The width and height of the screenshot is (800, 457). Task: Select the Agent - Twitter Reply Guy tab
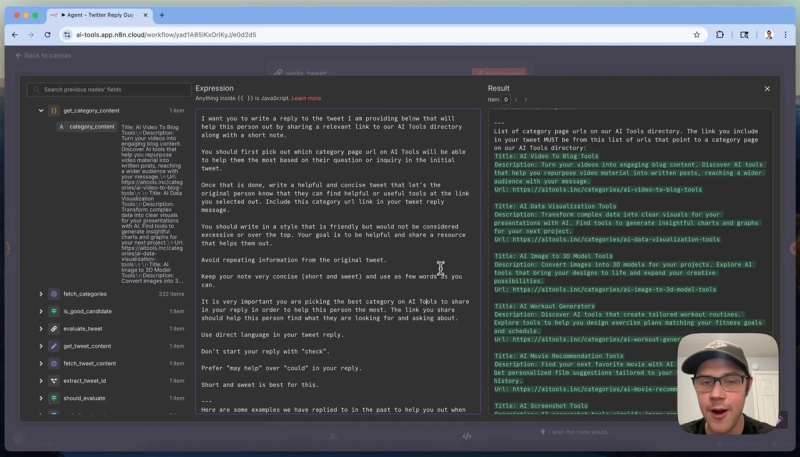[x=99, y=15]
